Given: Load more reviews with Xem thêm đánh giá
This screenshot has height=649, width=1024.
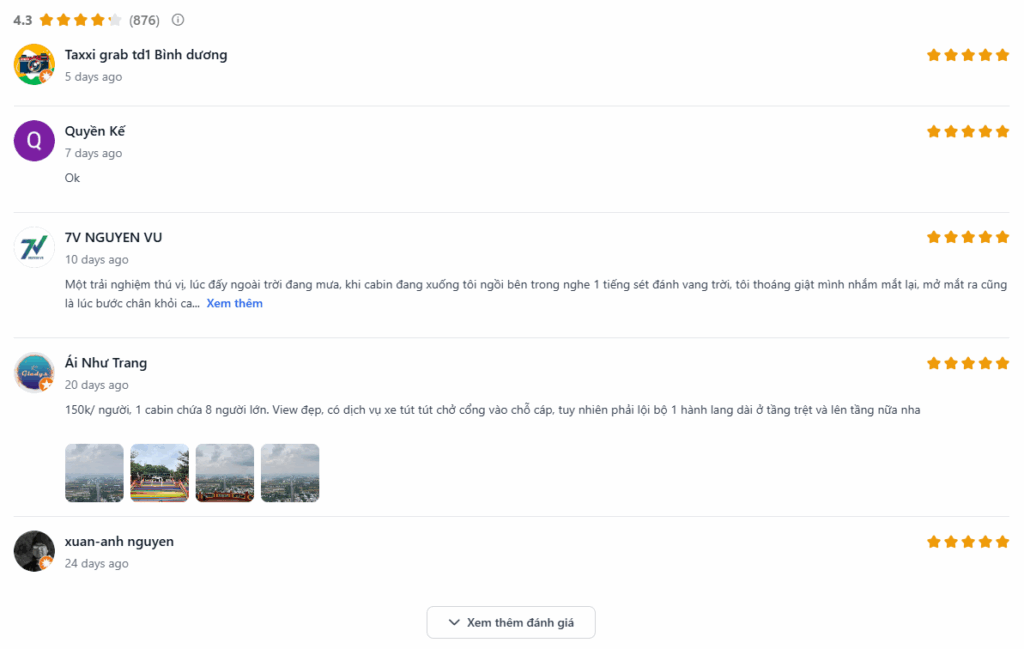Looking at the screenshot, I should coord(511,622).
